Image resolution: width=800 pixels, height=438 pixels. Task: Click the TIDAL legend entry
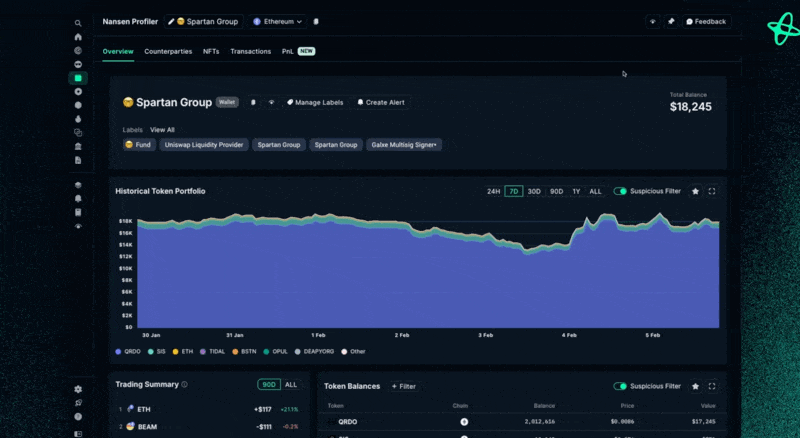(212, 352)
